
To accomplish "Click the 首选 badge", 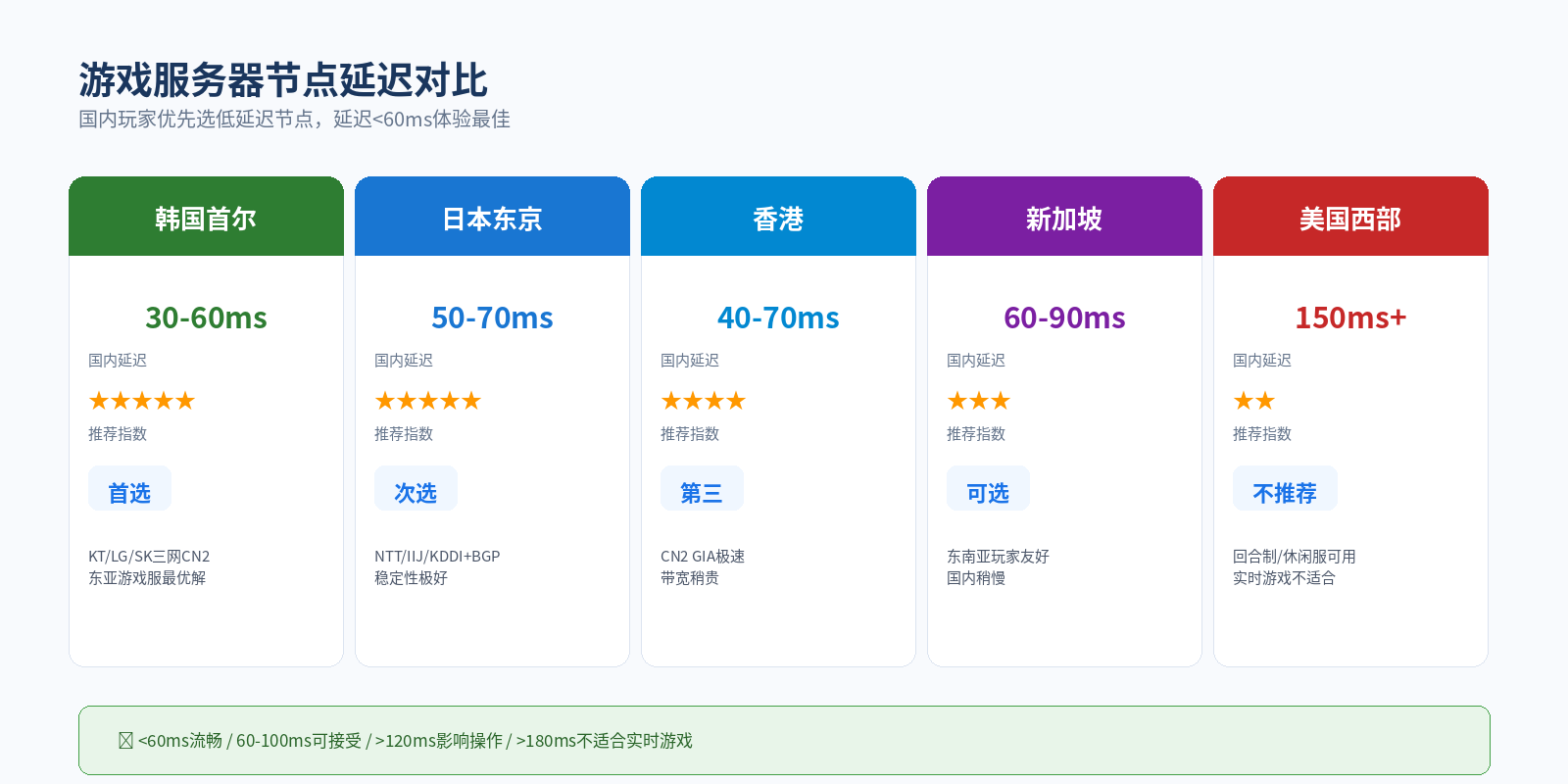I will pos(129,488).
